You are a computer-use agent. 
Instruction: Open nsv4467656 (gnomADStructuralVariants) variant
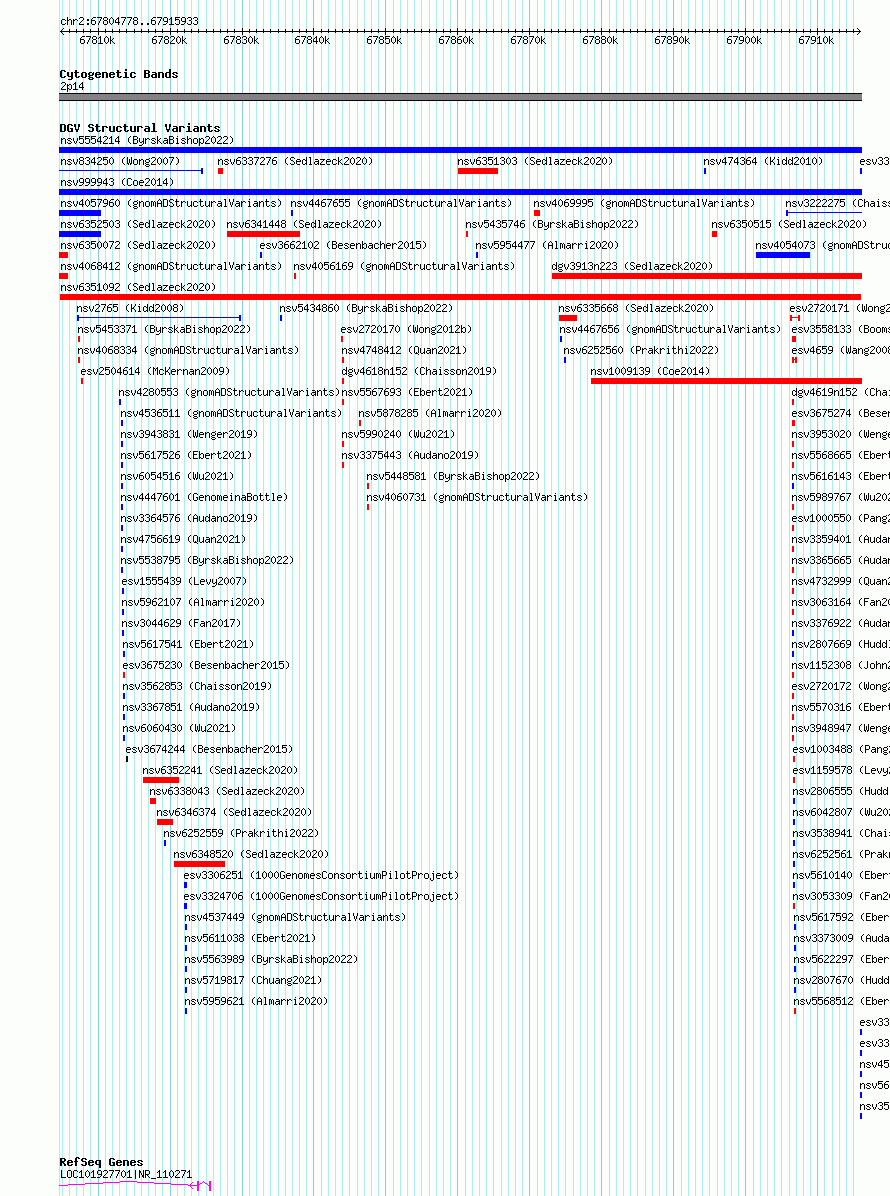click(670, 329)
